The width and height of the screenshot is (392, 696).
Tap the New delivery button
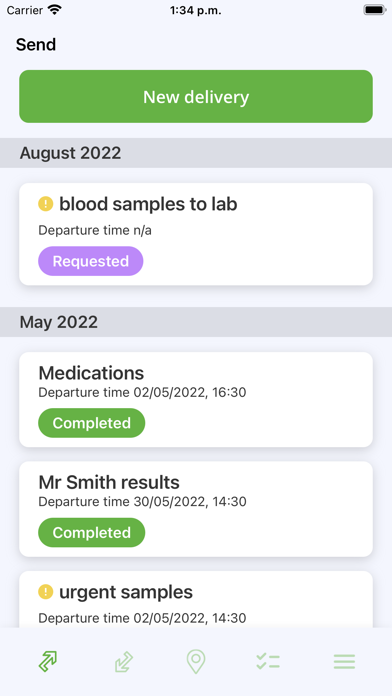[x=196, y=96]
